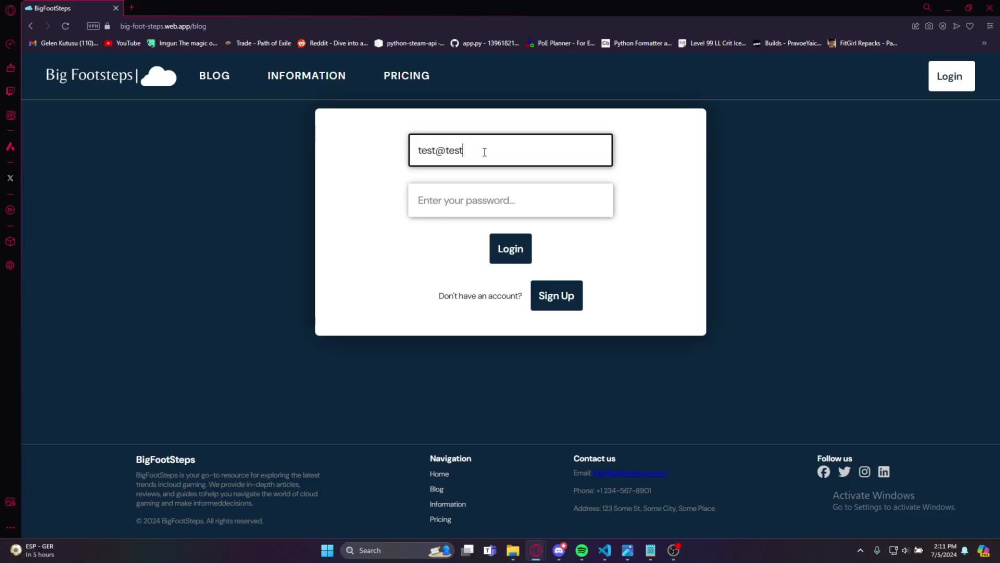Screen dimensions: 1000x563
Task: Click the footer Phone number text
Action: tap(612, 490)
